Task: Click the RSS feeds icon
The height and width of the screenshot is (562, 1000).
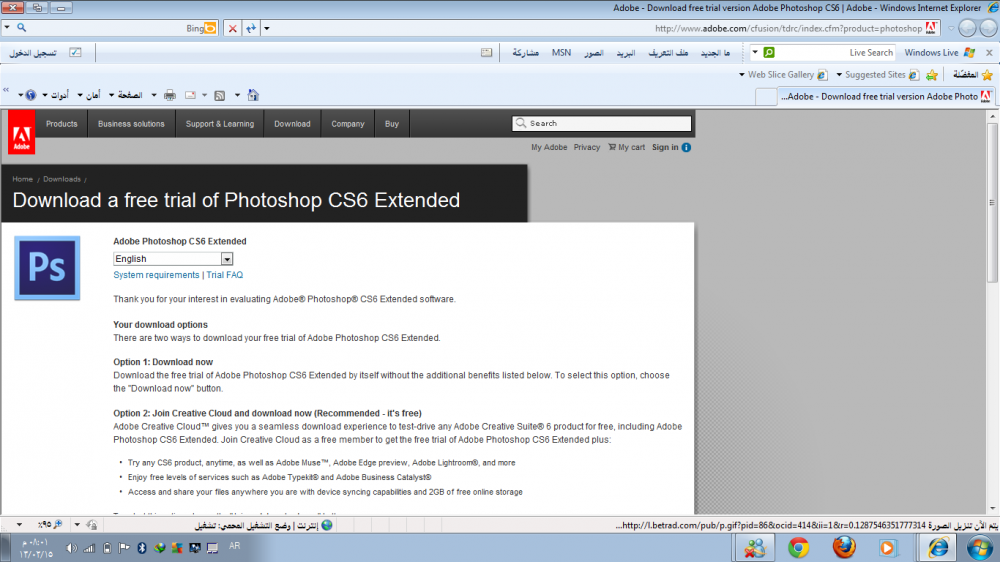Action: pos(219,95)
